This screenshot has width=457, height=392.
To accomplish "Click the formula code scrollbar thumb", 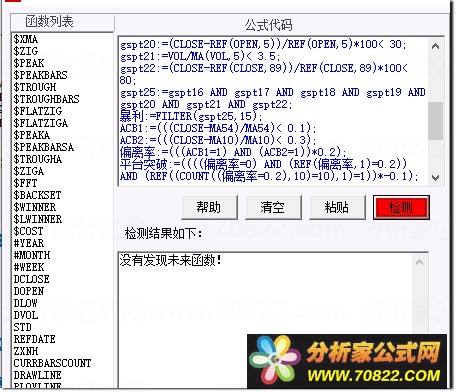I will coord(435,121).
